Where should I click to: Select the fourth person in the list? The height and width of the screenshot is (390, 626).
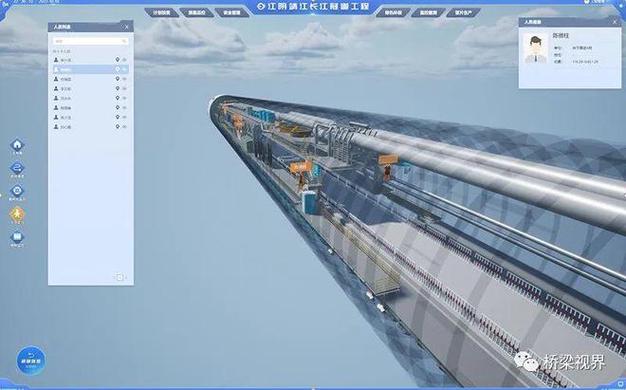pos(91,89)
